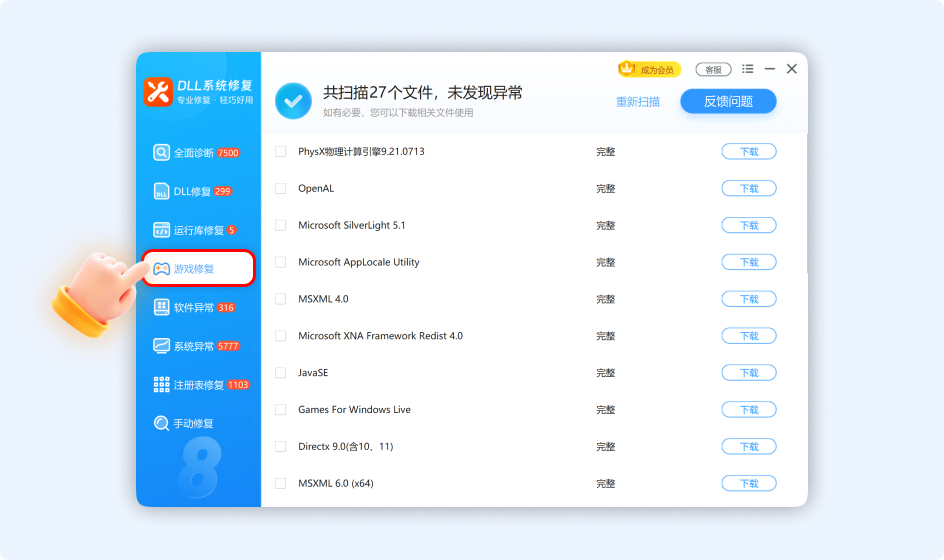Click the DLL修复 file icon

click(x=161, y=191)
